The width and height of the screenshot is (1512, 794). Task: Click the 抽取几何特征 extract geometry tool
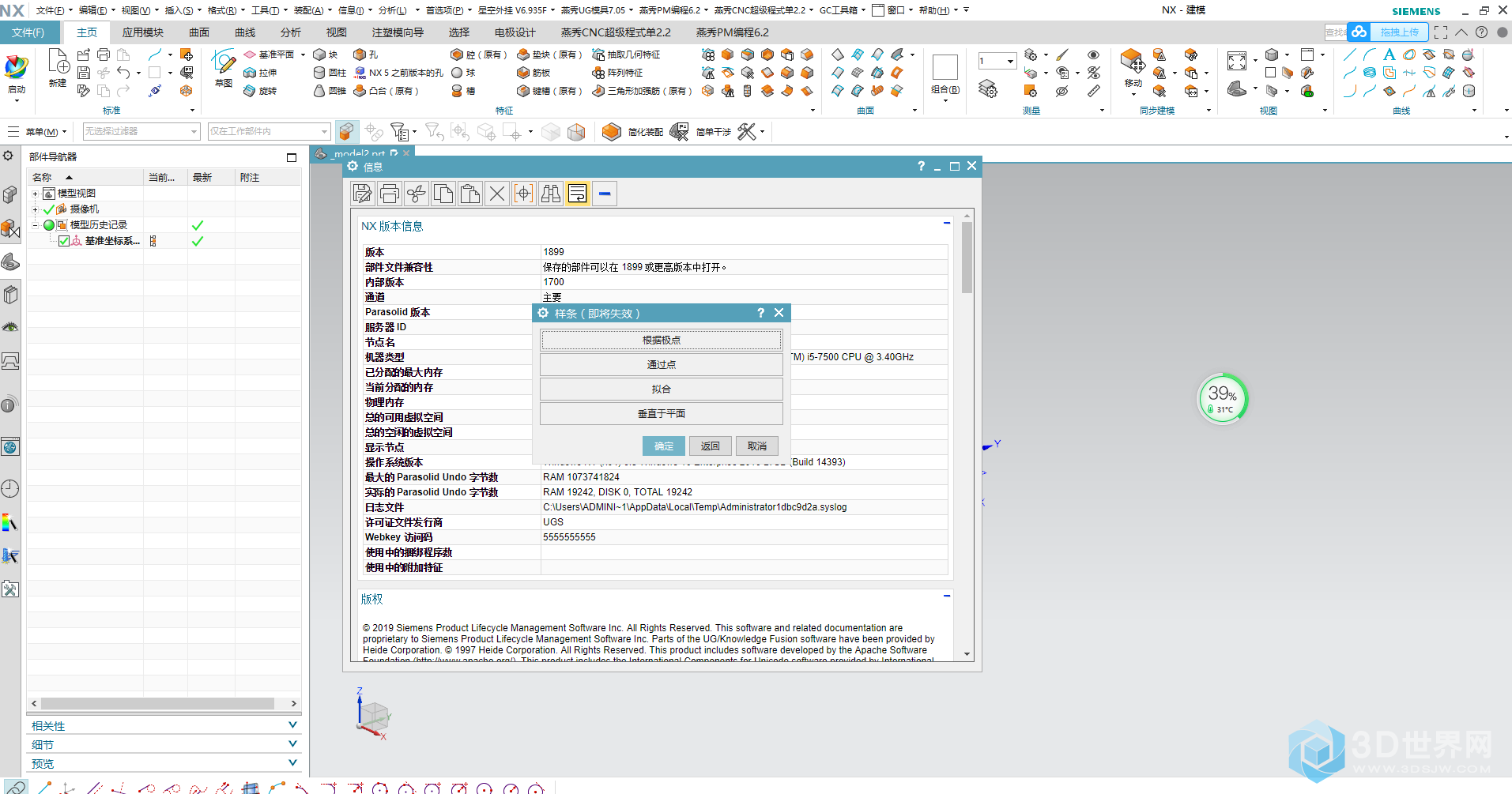pyautogui.click(x=626, y=55)
